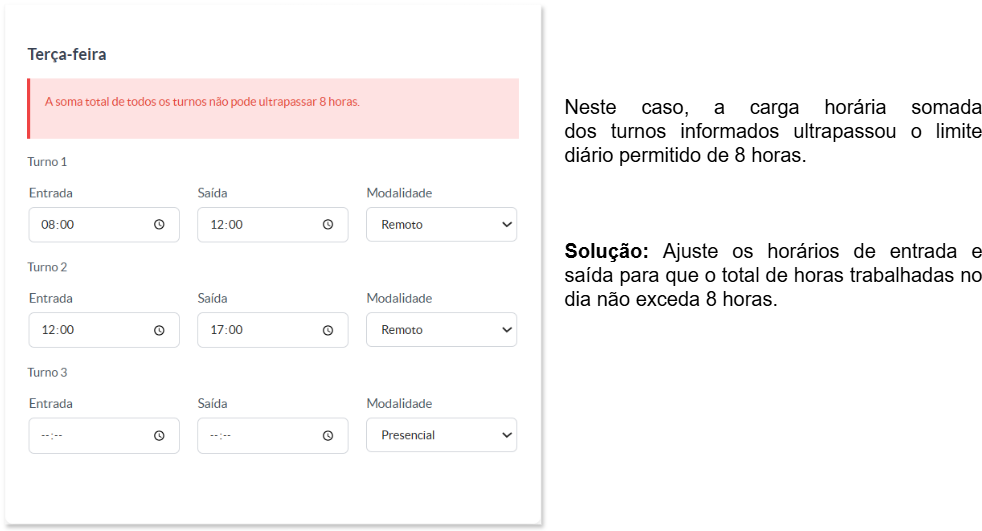Click the Turno 2 Saída field with 17:00

272,329
